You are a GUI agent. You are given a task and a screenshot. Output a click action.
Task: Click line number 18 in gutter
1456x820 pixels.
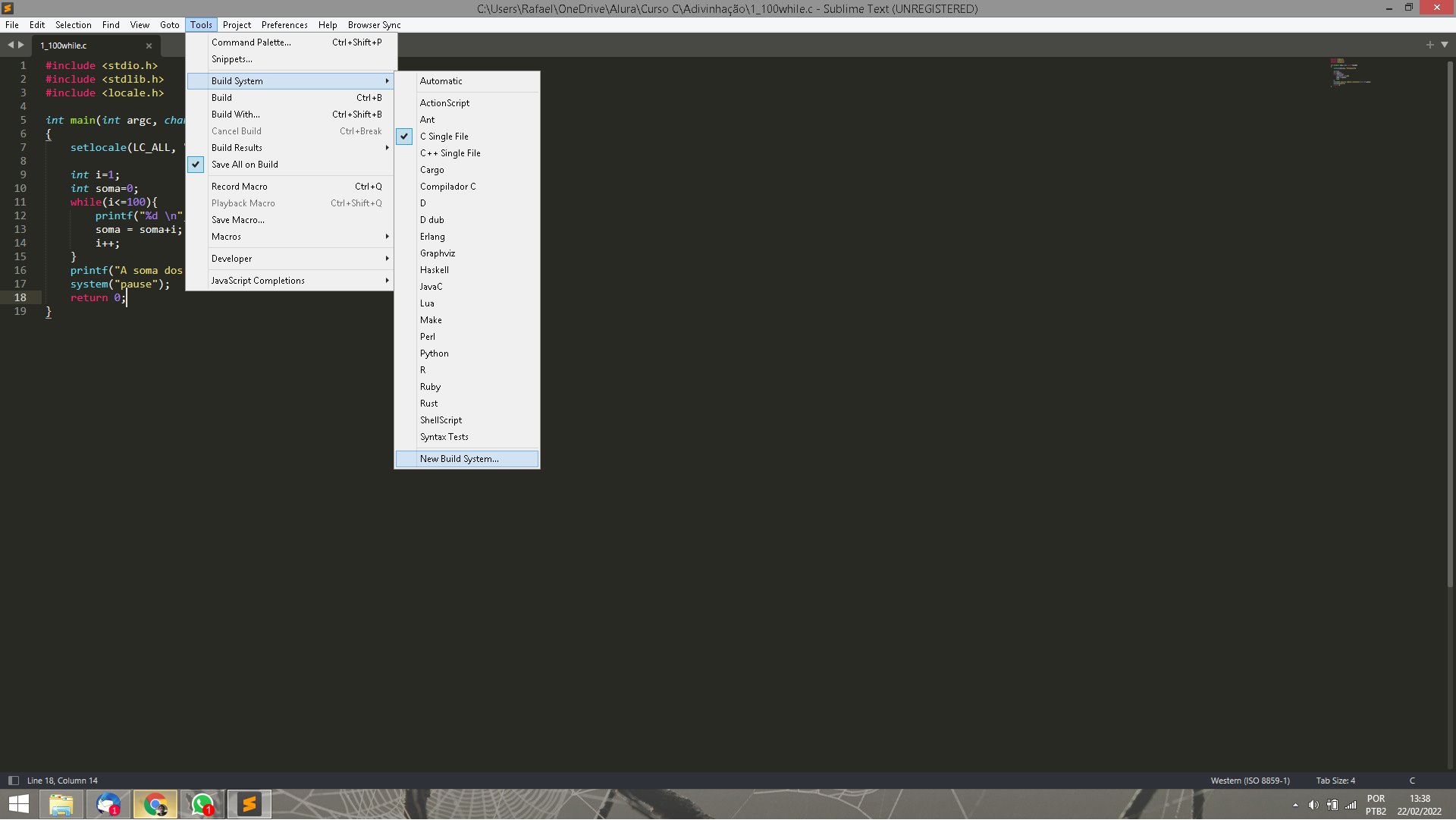20,298
